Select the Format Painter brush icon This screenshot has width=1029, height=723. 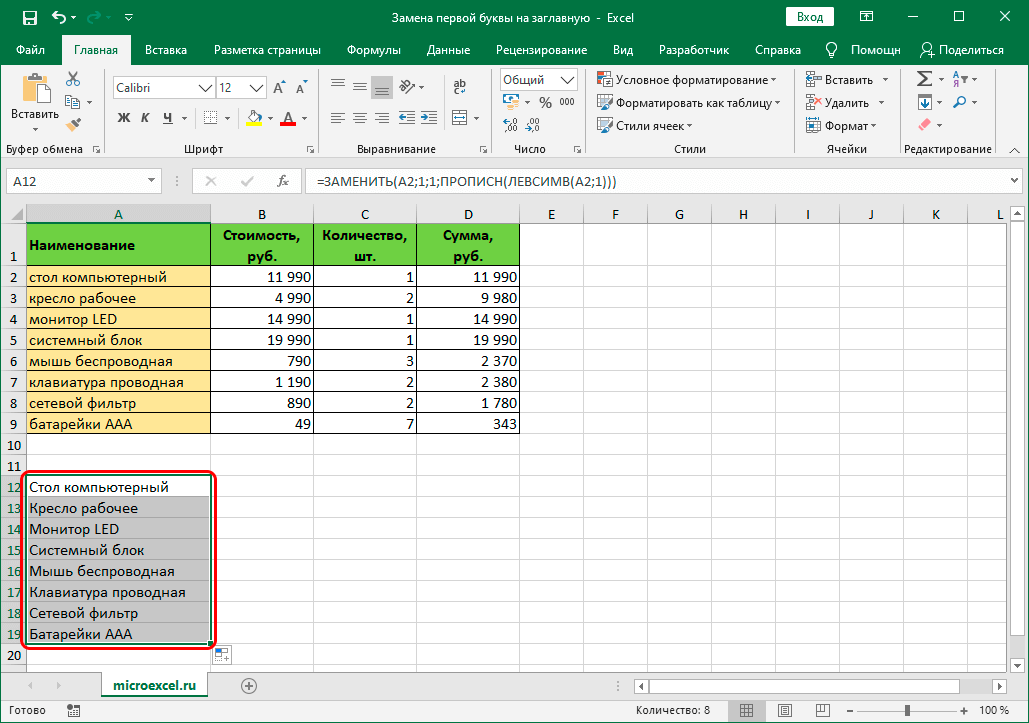tap(73, 124)
